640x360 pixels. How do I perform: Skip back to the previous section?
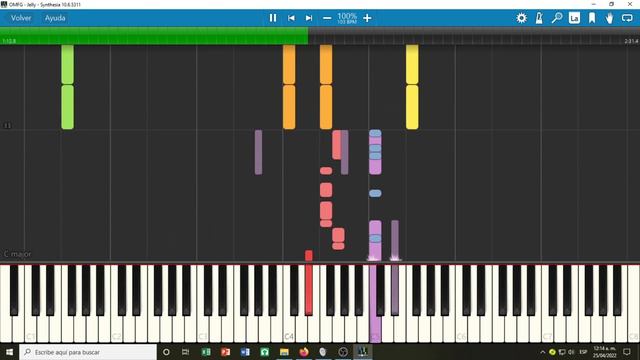pos(291,18)
